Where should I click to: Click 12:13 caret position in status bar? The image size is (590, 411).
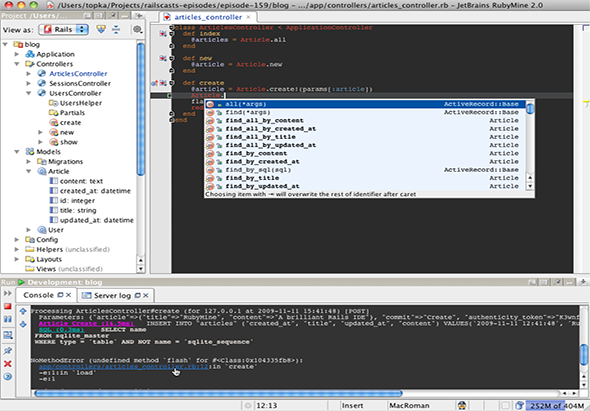pos(266,406)
